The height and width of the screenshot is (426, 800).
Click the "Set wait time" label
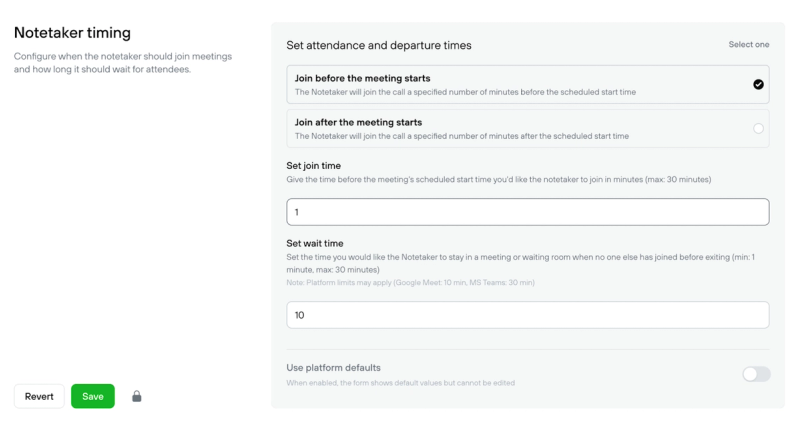pos(315,243)
